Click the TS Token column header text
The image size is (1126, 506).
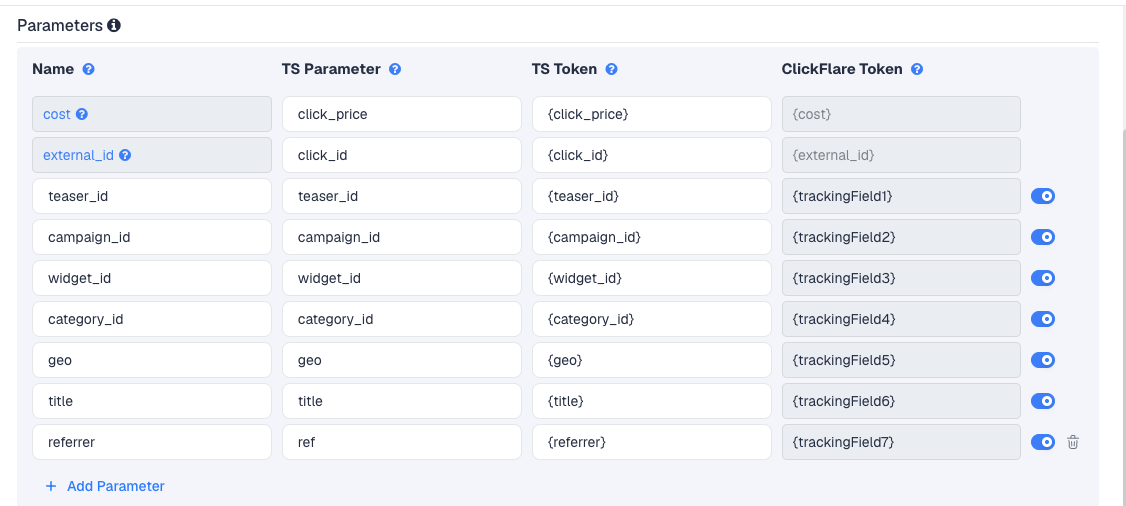click(564, 70)
